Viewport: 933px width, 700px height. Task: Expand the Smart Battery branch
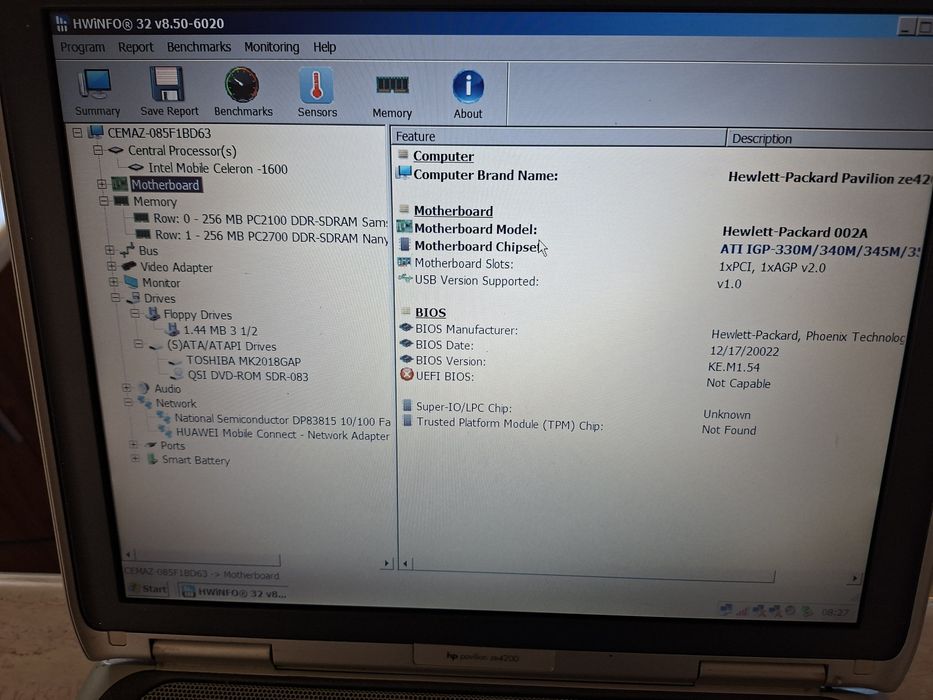coord(135,459)
